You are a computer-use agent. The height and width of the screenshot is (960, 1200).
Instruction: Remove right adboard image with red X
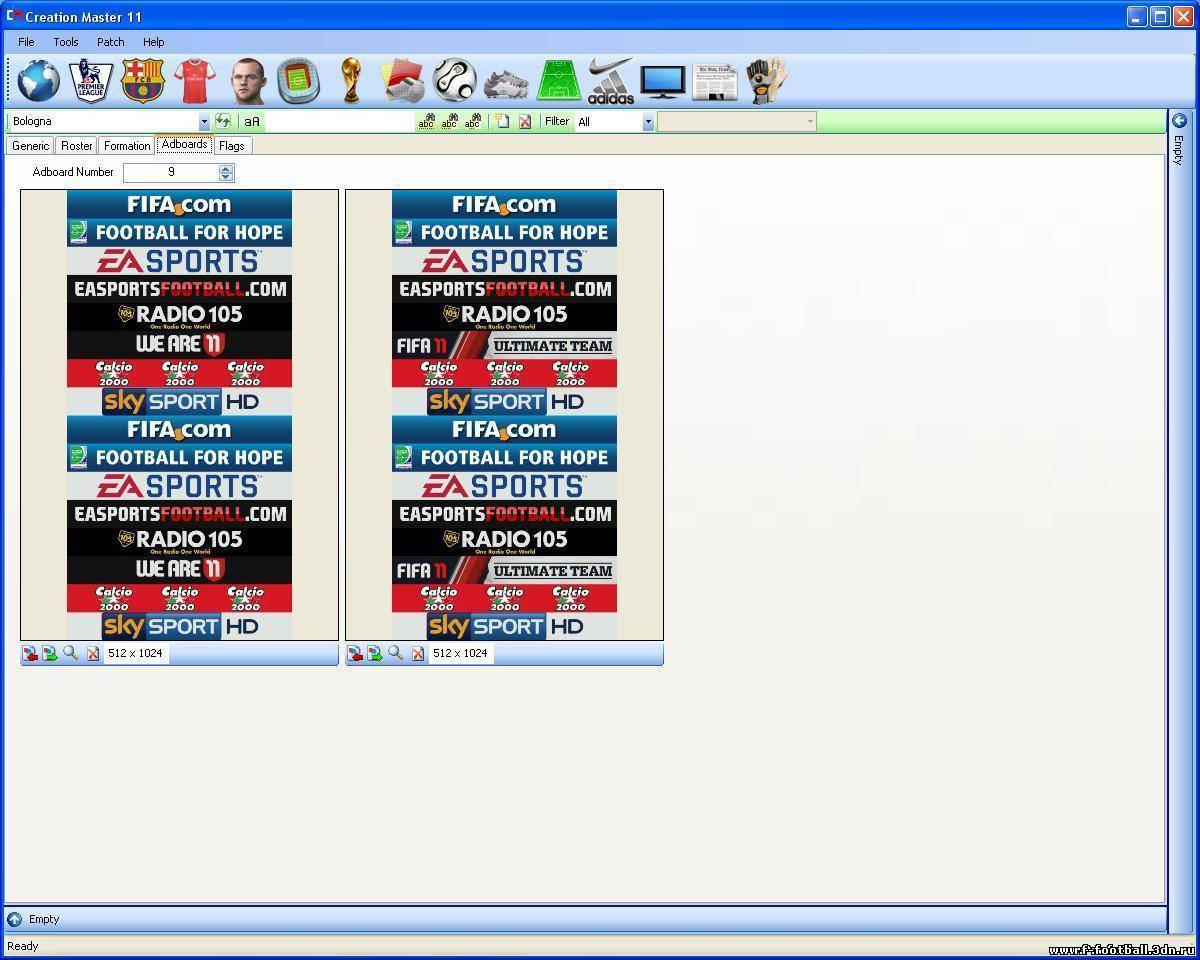coord(418,653)
